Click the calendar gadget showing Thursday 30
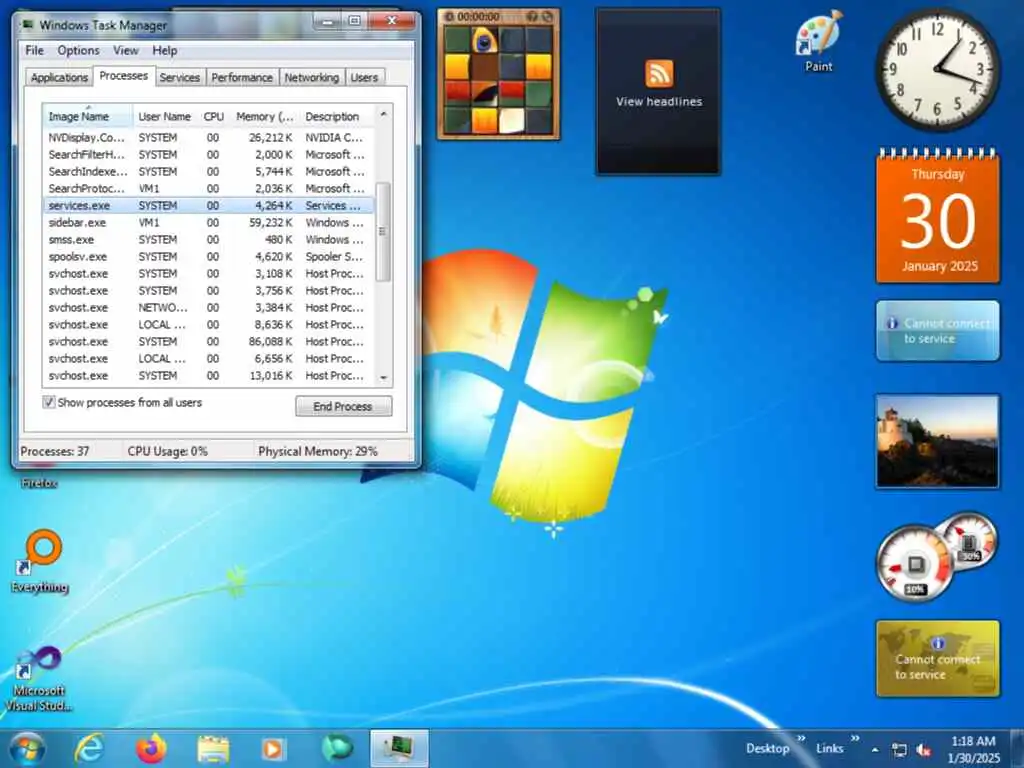The width and height of the screenshot is (1024, 768). [938, 217]
